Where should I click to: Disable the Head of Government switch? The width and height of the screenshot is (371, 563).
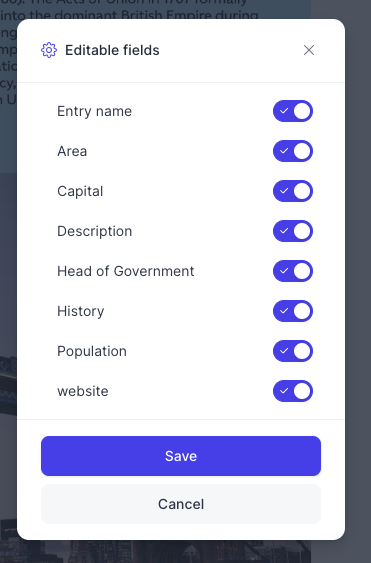point(293,271)
